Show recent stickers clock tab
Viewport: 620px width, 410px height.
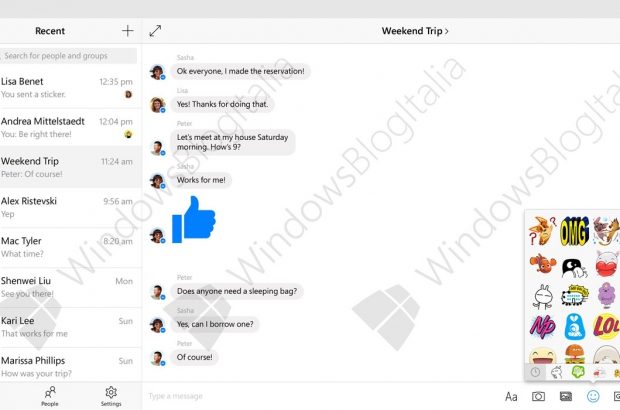click(535, 372)
